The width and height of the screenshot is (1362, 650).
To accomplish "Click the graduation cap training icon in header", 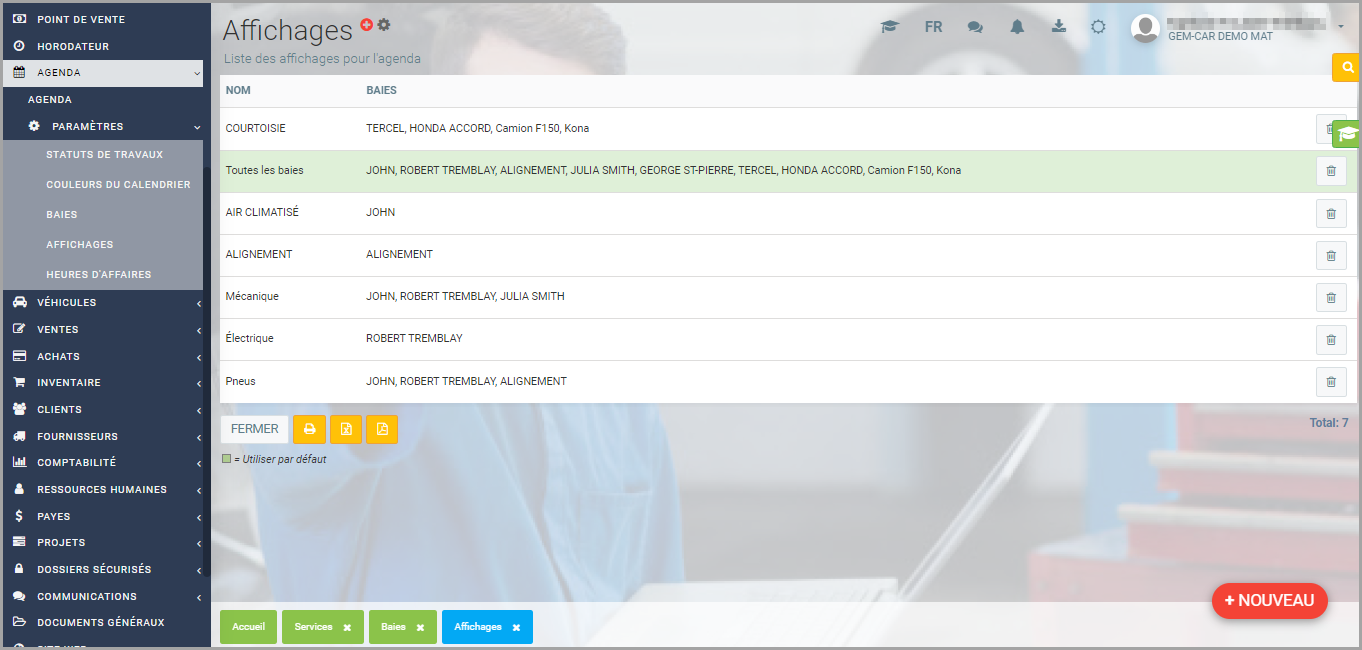I will click(x=889, y=27).
